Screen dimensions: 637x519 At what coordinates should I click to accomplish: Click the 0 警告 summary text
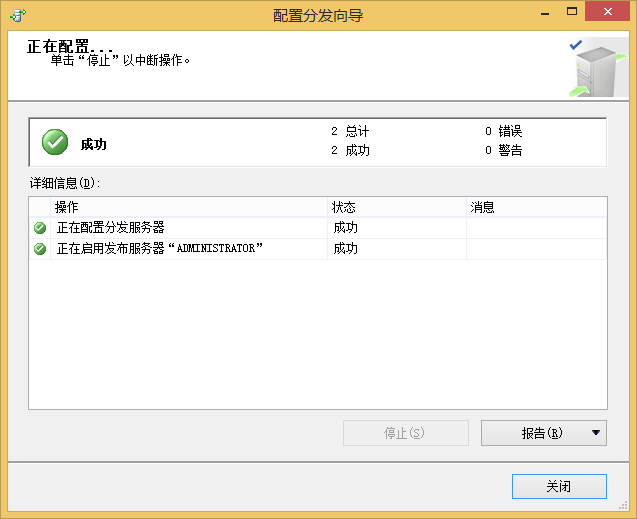[x=503, y=150]
